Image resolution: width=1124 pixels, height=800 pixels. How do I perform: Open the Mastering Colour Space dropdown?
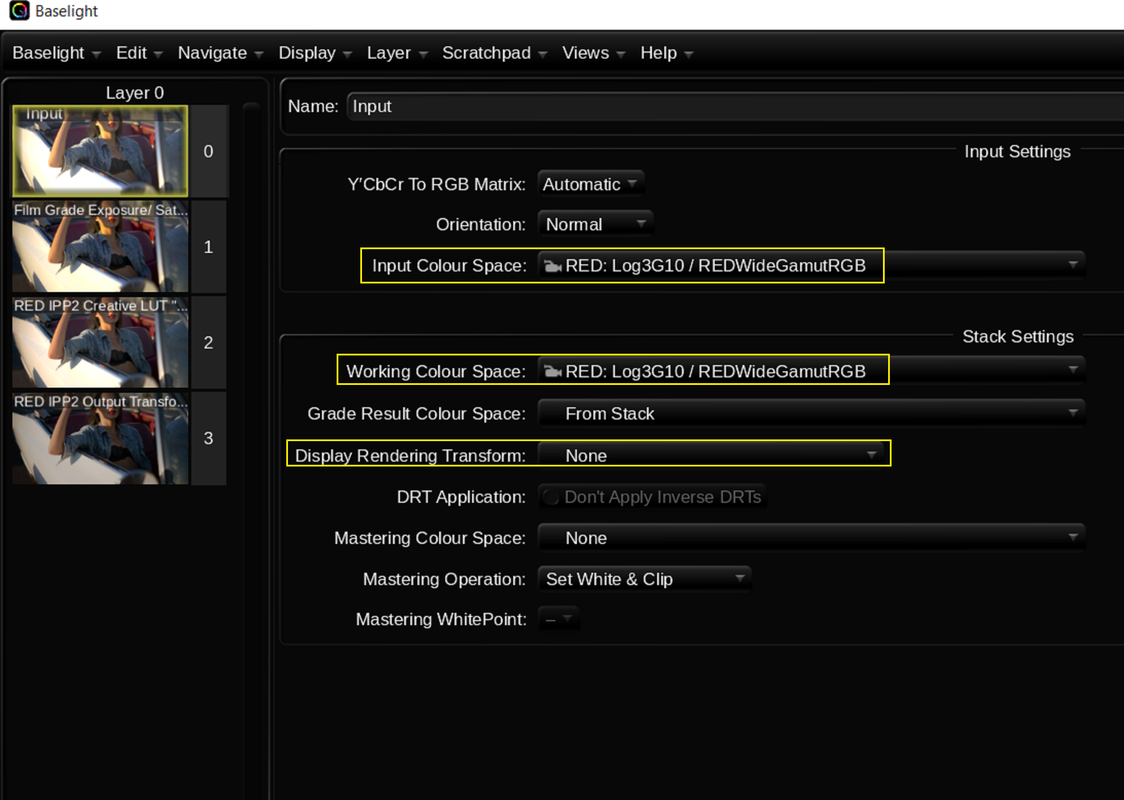pos(811,538)
